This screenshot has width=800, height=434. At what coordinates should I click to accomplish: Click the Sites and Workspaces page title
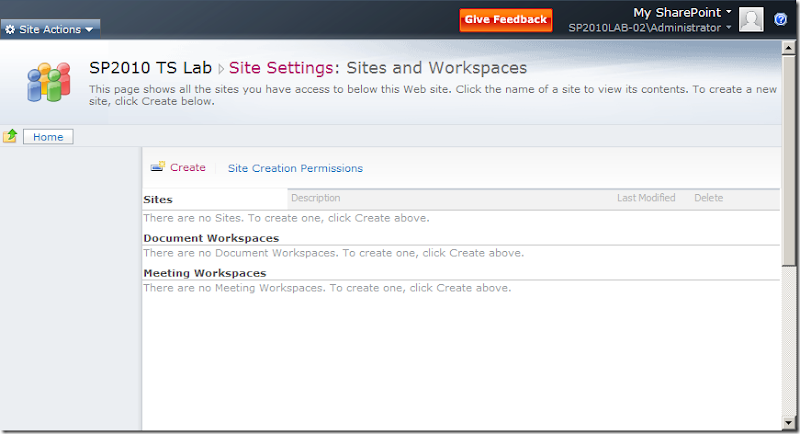[437, 68]
